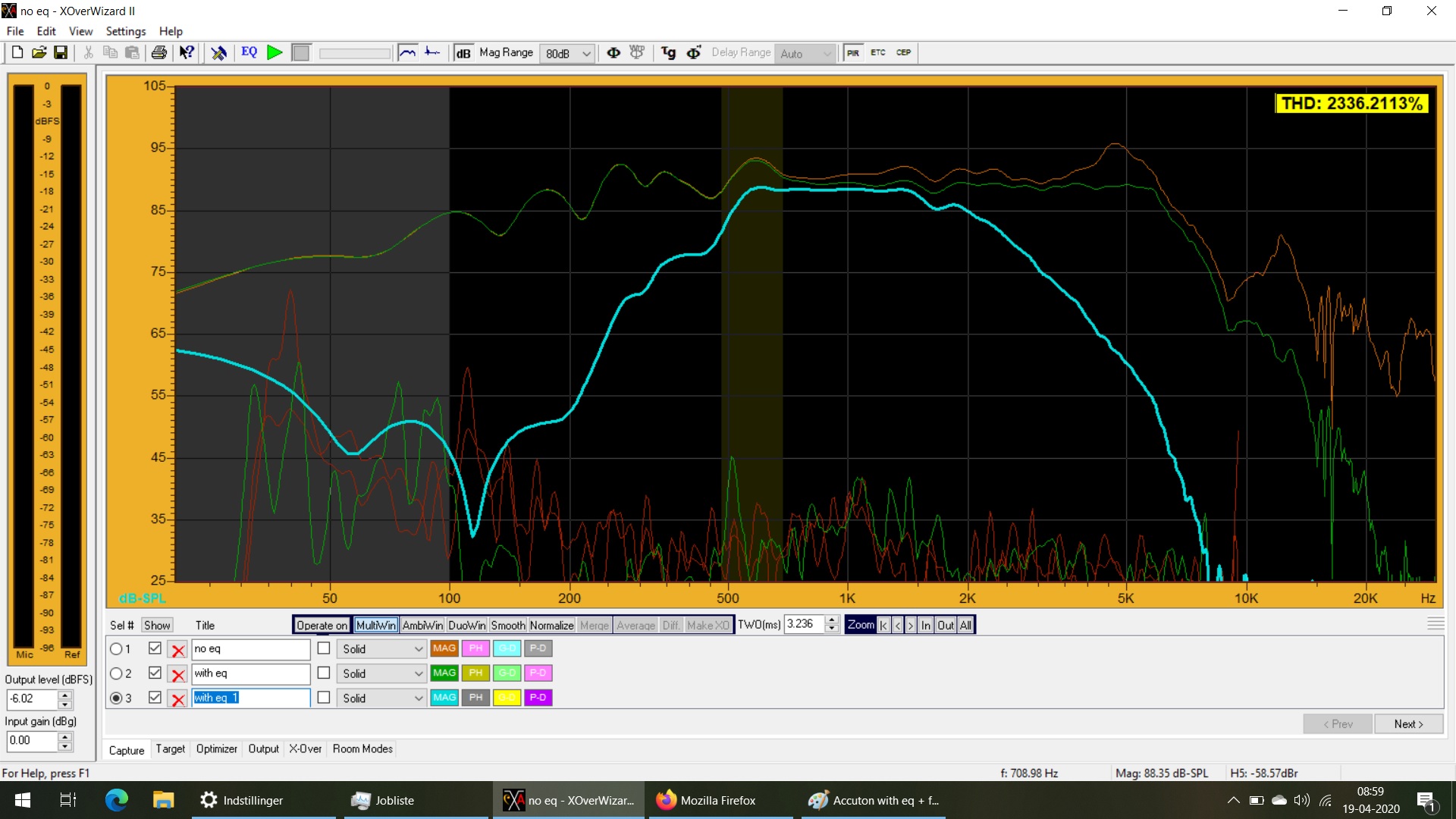Activate the context help arrow icon
The height and width of the screenshot is (819, 1456).
point(187,52)
